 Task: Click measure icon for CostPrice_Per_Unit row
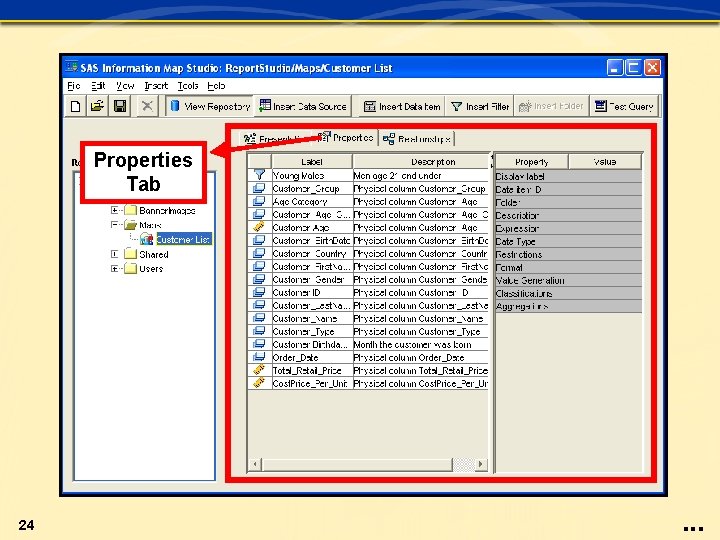[259, 382]
